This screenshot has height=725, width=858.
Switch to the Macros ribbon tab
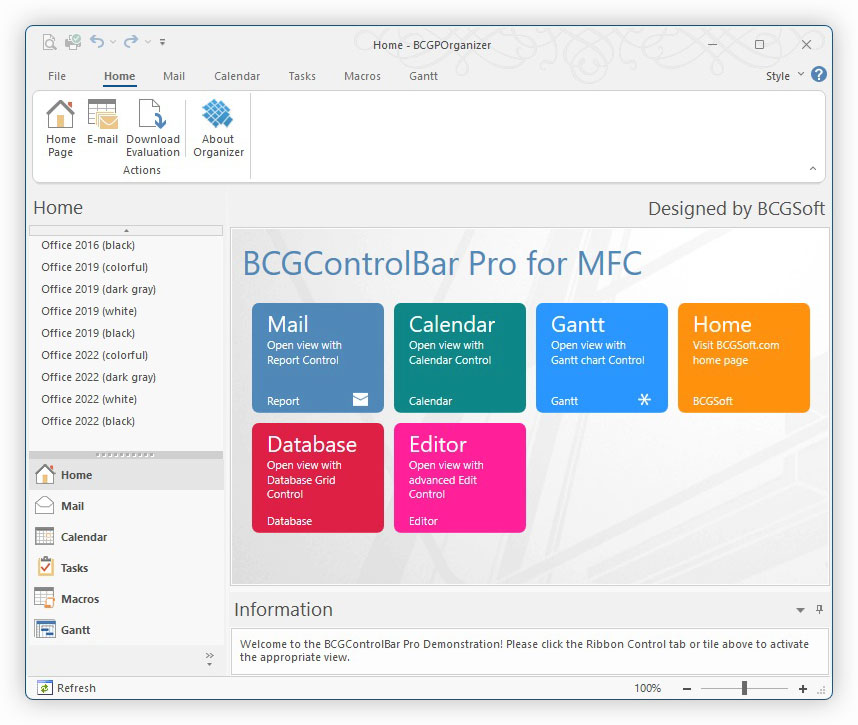pos(361,76)
